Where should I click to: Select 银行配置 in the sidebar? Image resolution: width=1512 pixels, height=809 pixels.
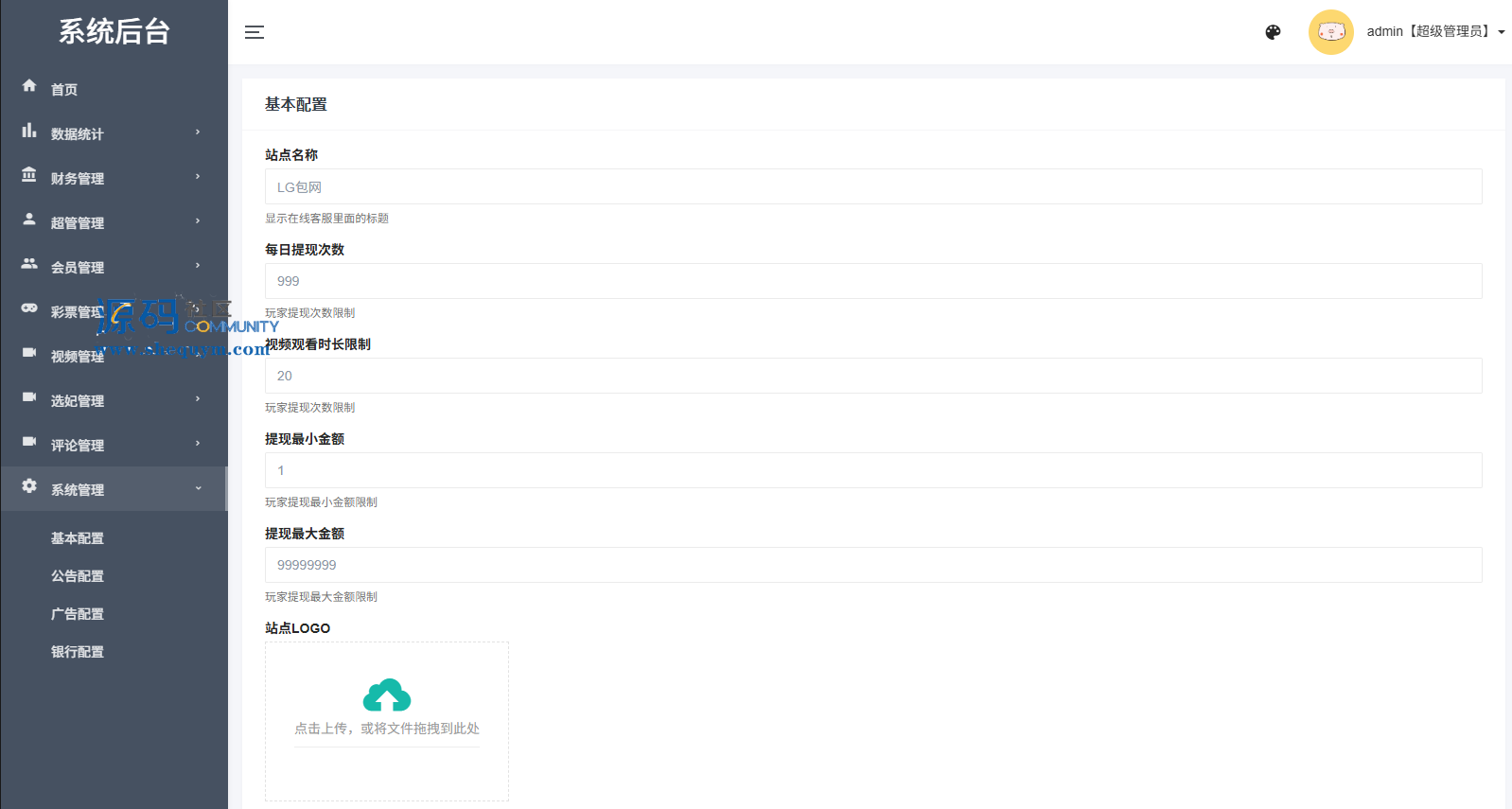tap(78, 652)
